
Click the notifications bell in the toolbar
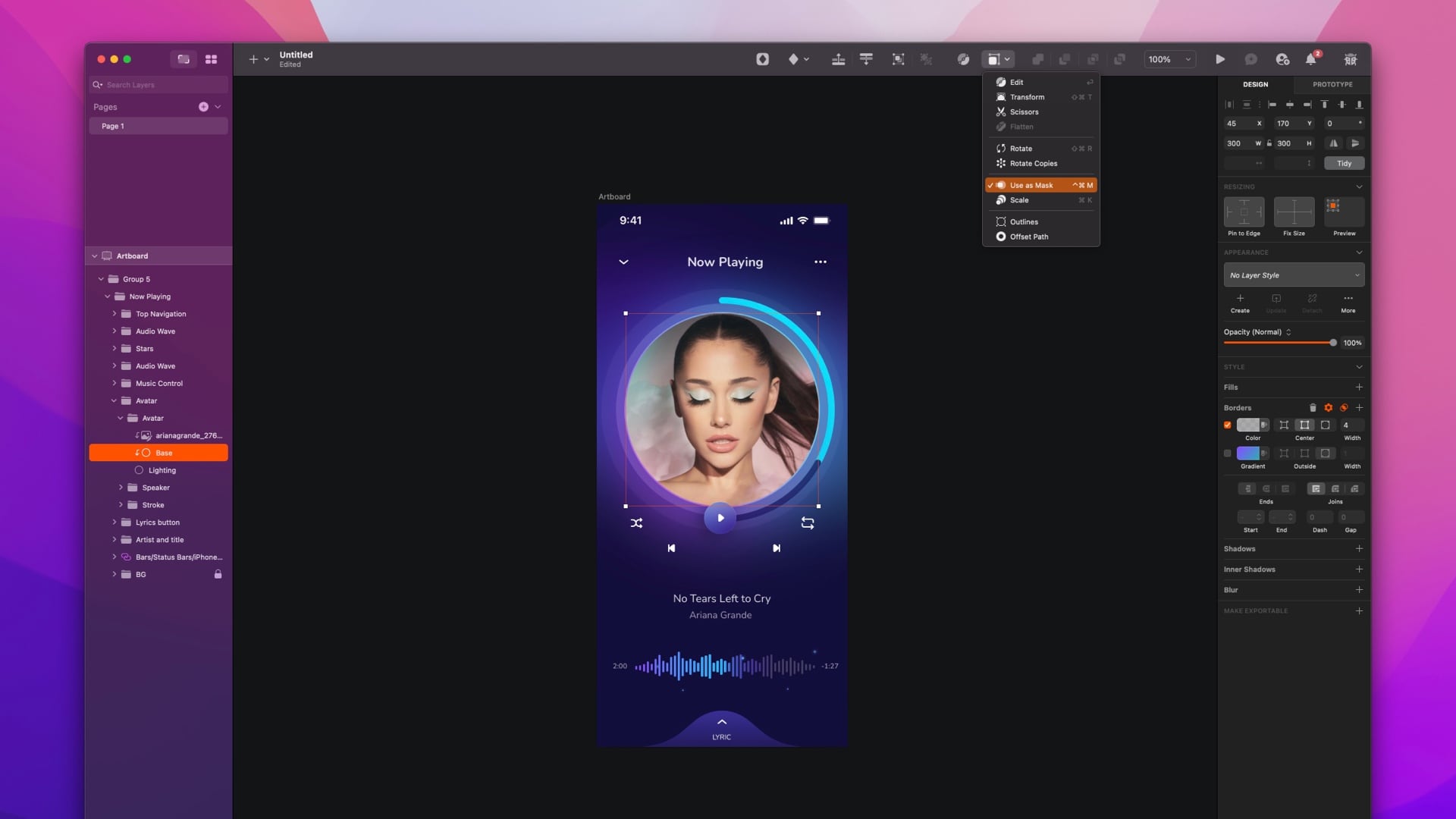click(x=1311, y=59)
